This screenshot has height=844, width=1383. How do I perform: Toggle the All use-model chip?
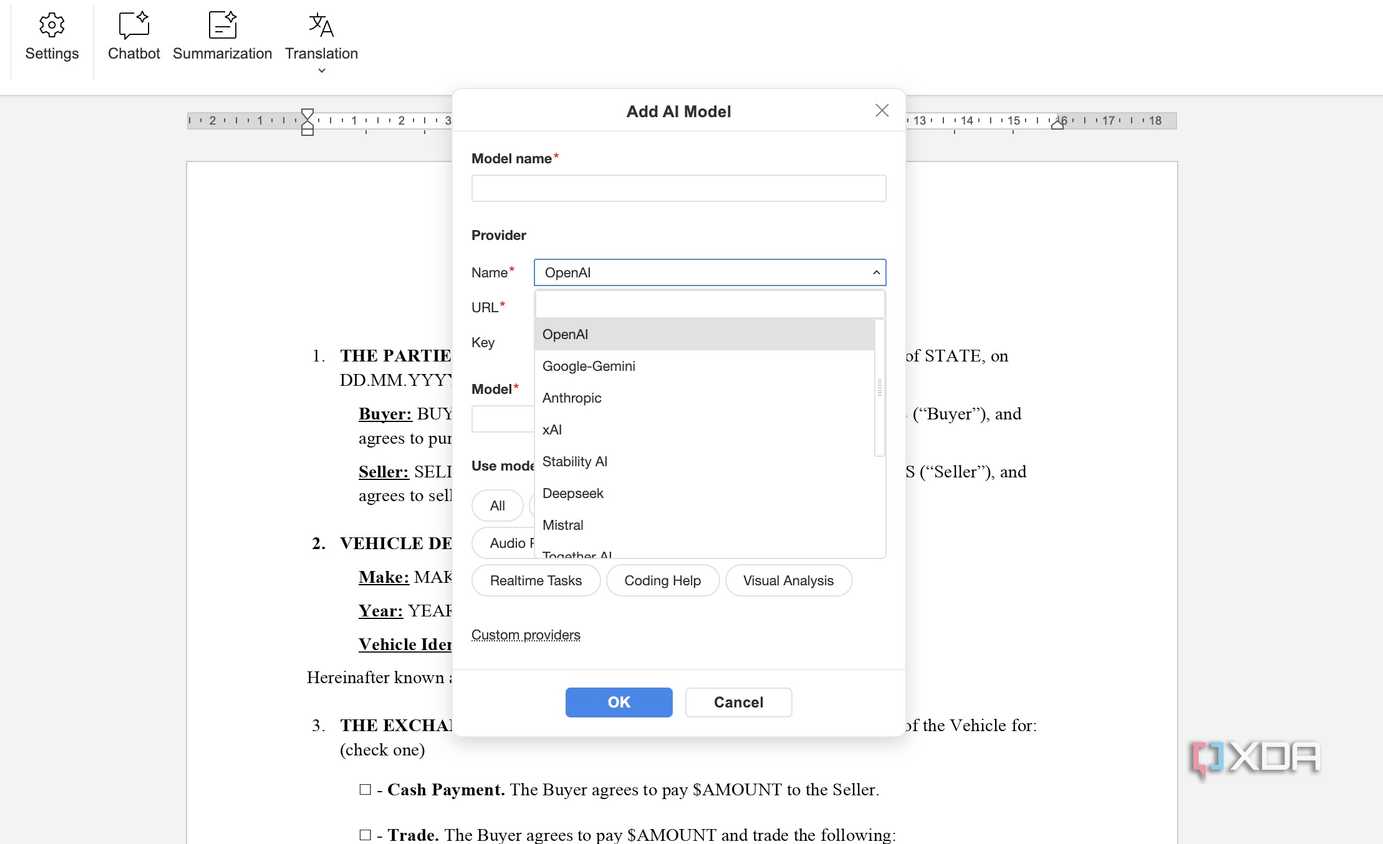pos(497,506)
